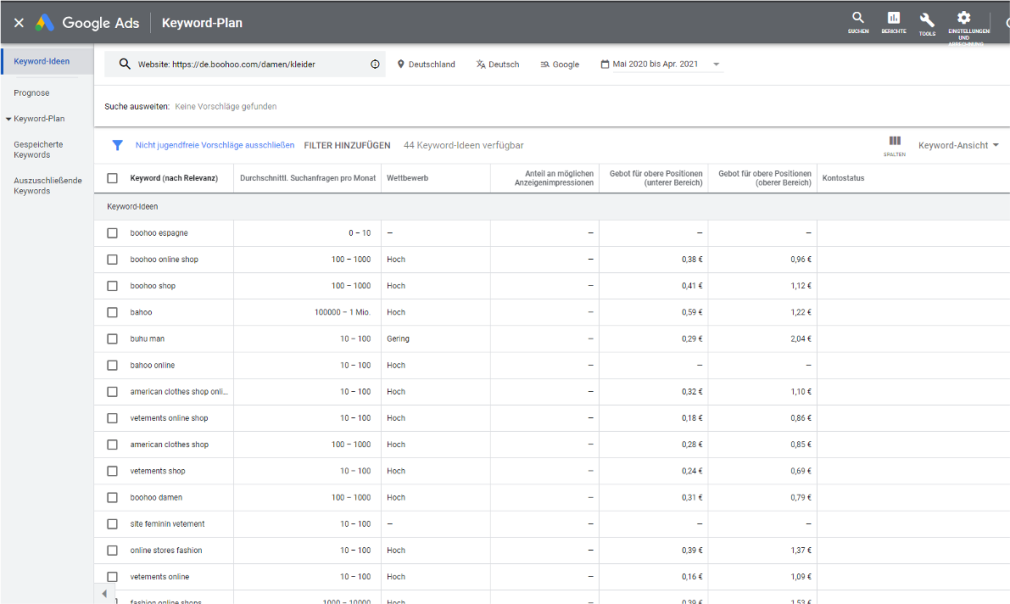Viewport: 1010px width, 604px height.
Task: Sort by Anteil an möglichen Anzeigenimpressionen
Action: (554, 178)
